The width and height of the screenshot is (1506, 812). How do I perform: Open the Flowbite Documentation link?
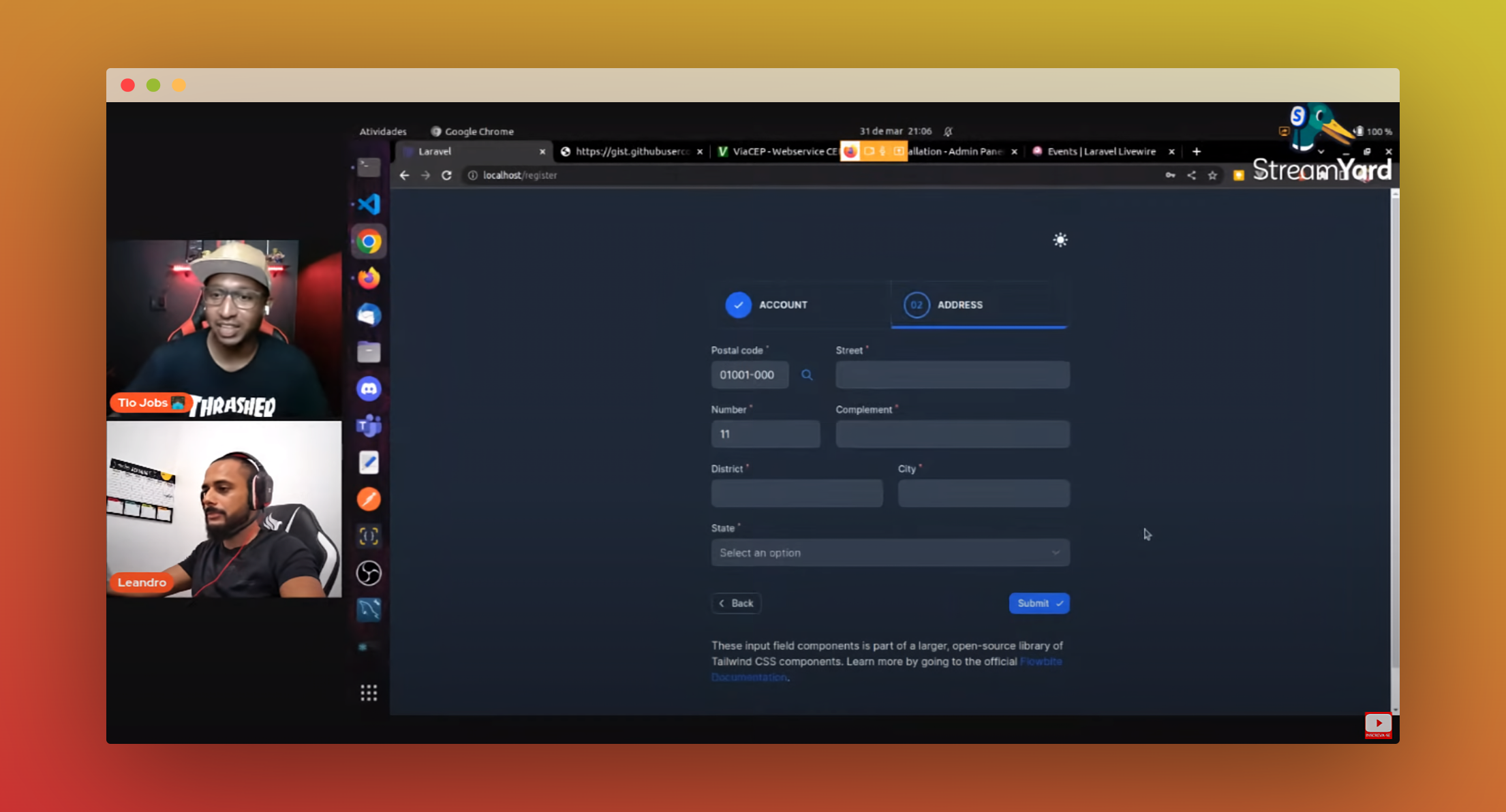pos(1041,661)
